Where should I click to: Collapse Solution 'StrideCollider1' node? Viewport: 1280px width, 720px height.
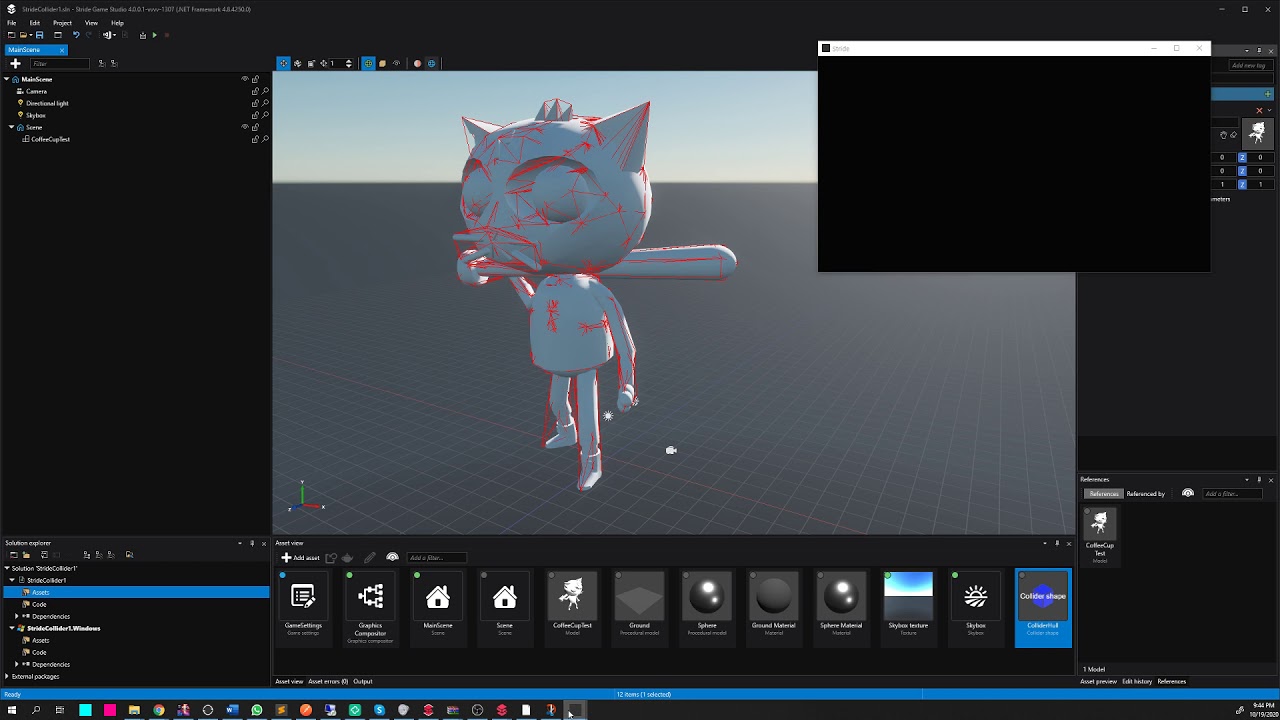pos(7,568)
